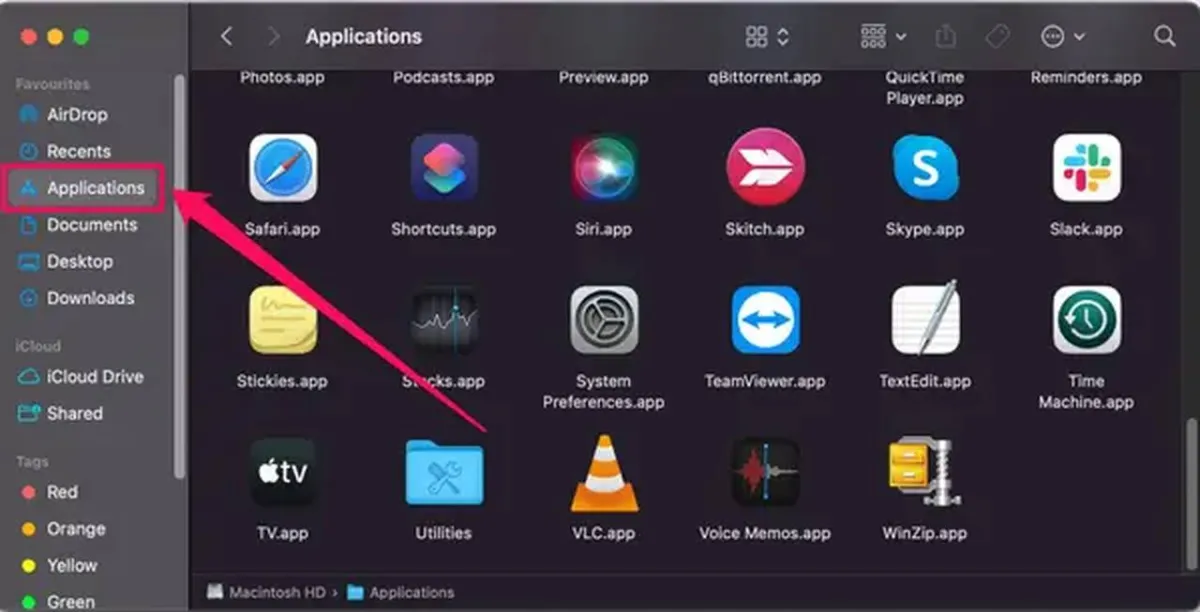
Task: Go back with the left chevron button
Action: (x=227, y=37)
